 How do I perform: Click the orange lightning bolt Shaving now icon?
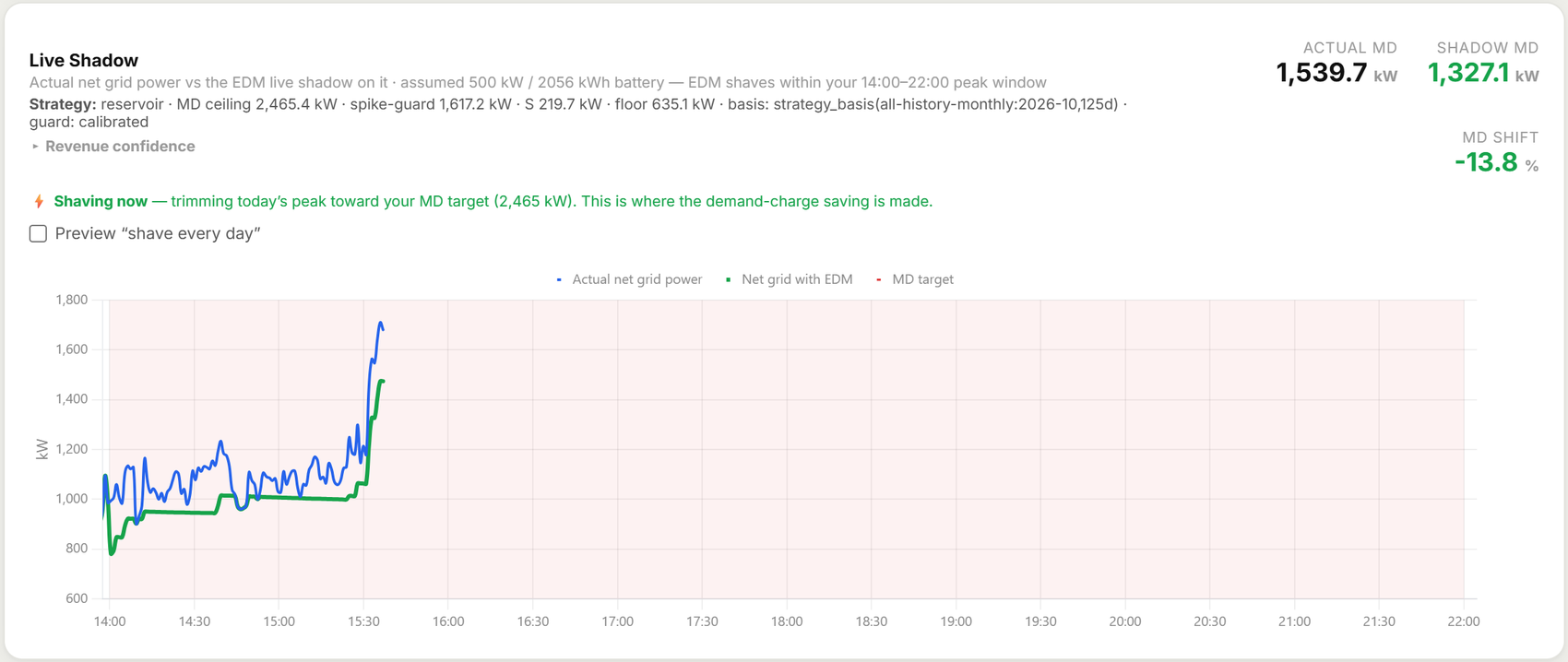tap(39, 201)
